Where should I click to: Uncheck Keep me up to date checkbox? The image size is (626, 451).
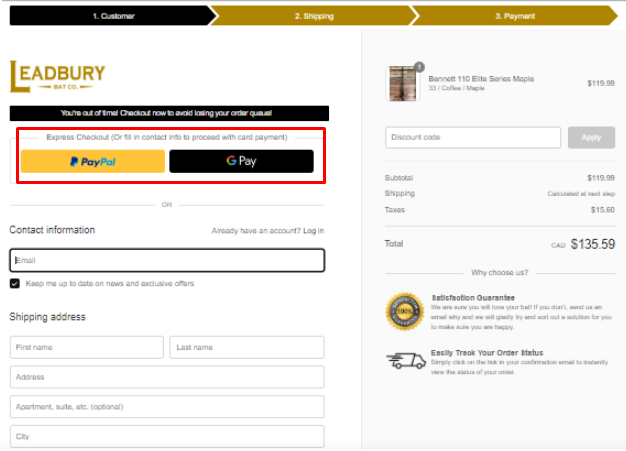tap(15, 284)
